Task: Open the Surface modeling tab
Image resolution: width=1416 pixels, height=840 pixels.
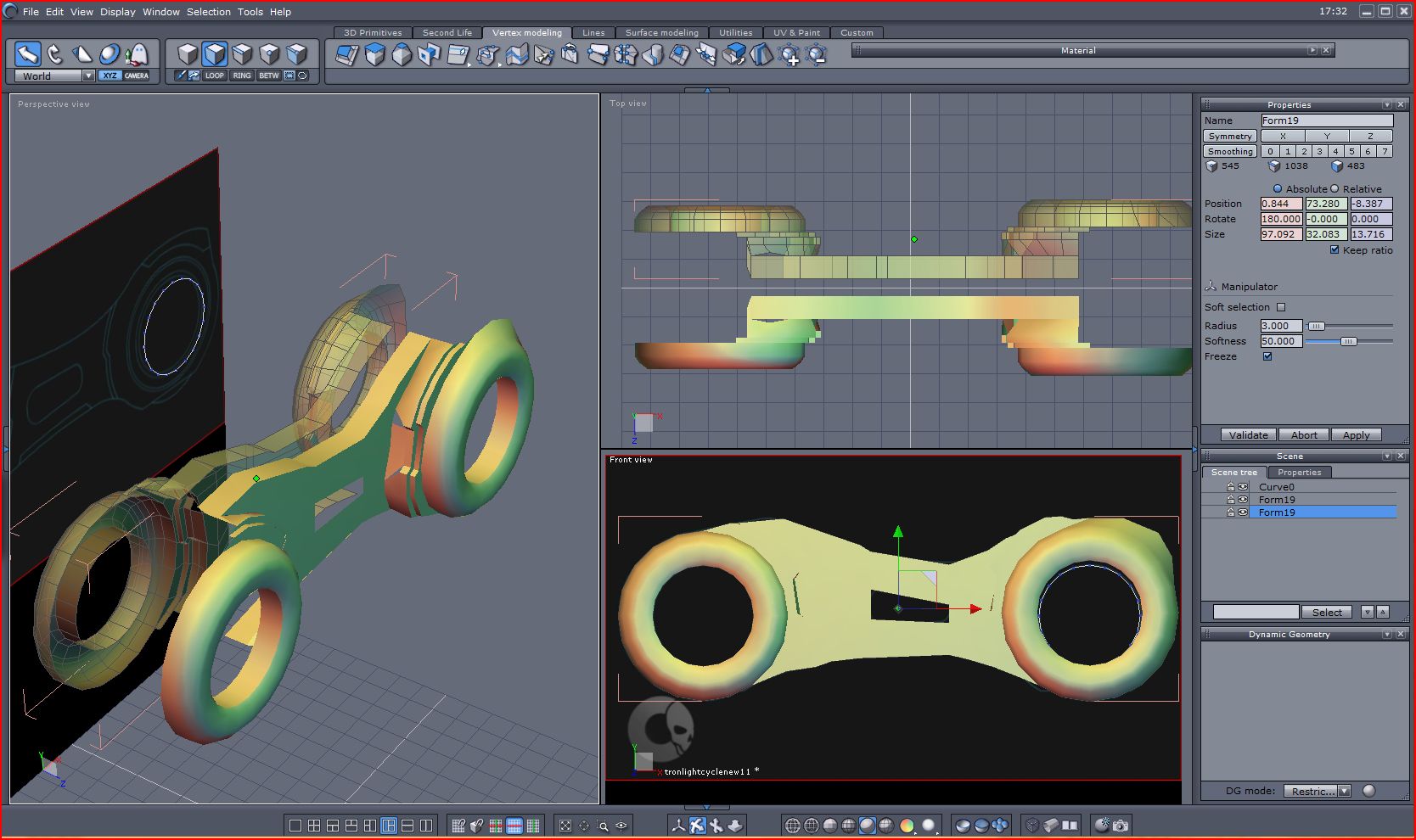Action: (661, 32)
